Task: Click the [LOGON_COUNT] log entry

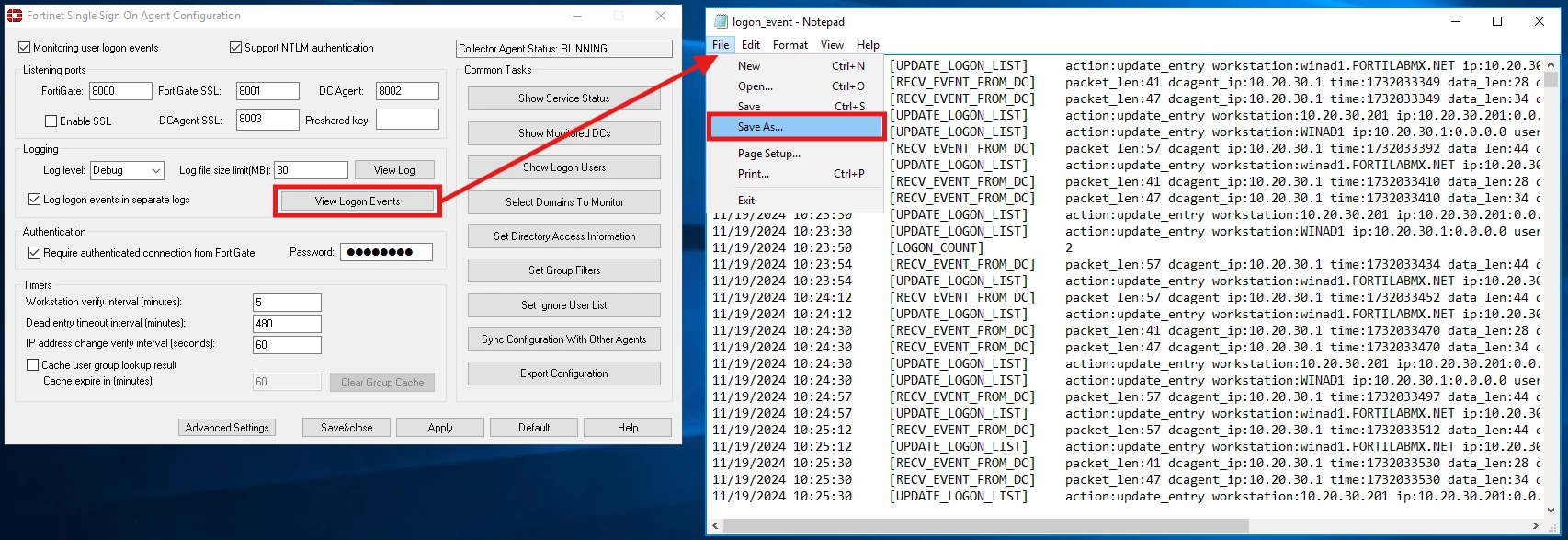Action: tap(937, 248)
